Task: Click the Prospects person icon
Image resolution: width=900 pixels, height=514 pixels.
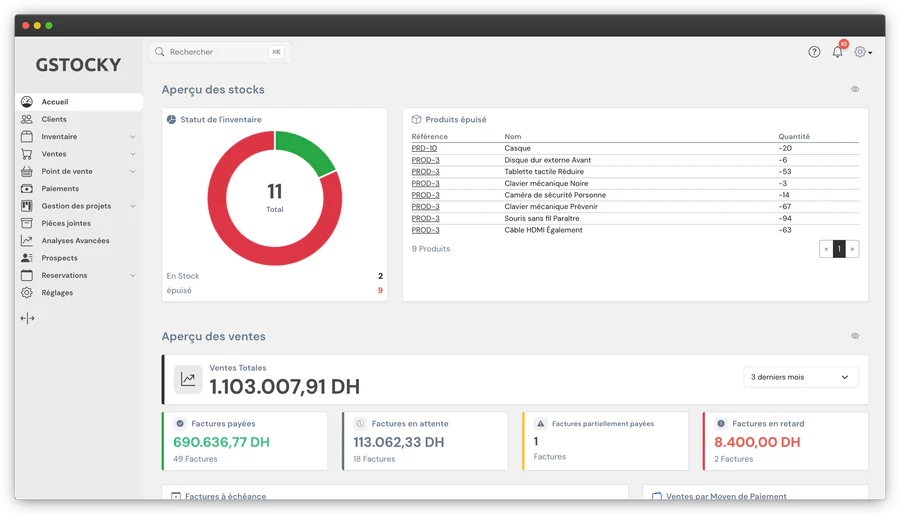Action: tap(27, 258)
